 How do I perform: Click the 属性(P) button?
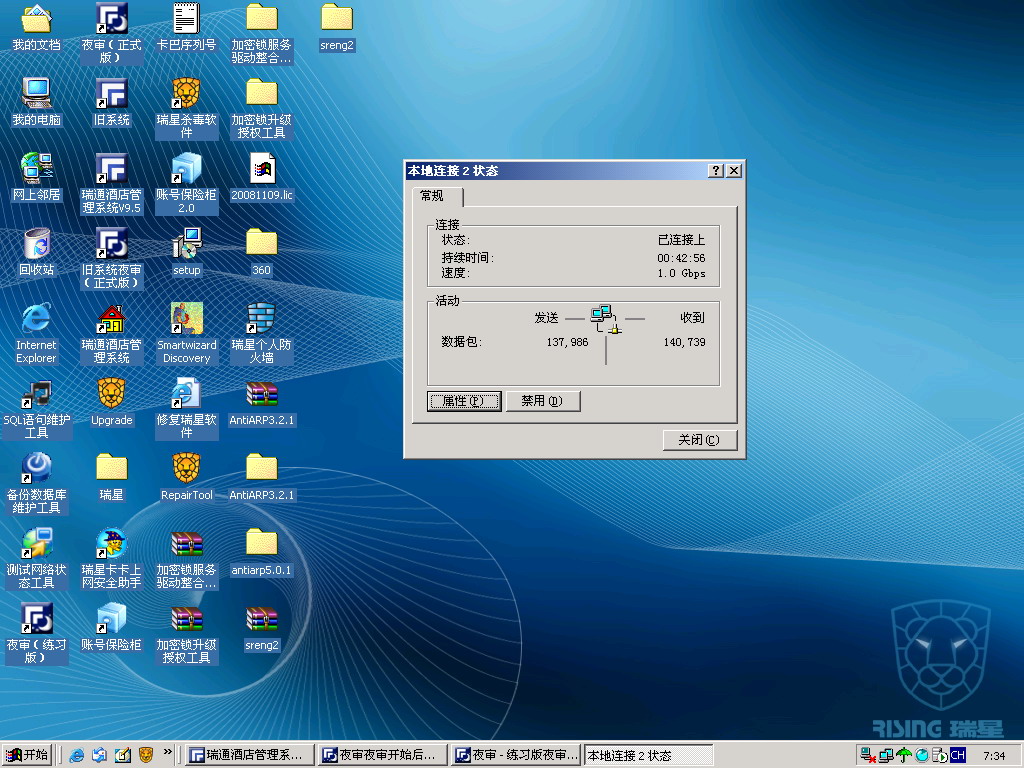click(464, 401)
